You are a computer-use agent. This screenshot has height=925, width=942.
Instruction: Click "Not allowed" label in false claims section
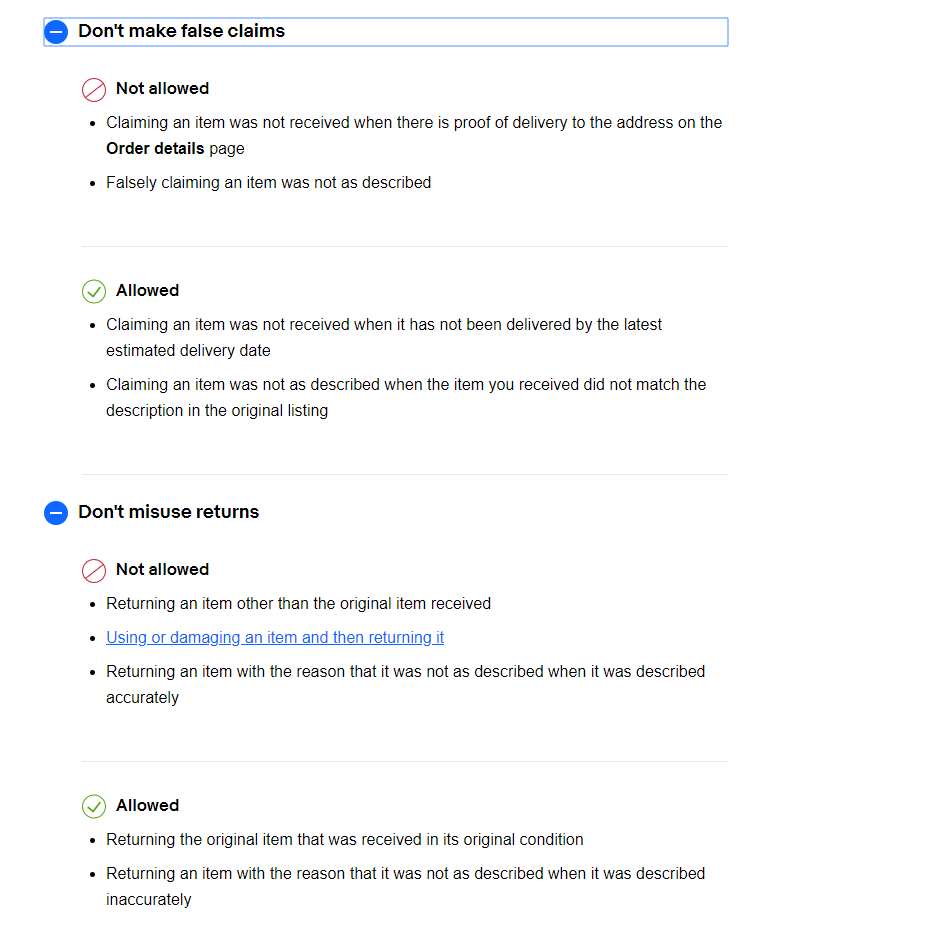point(162,88)
